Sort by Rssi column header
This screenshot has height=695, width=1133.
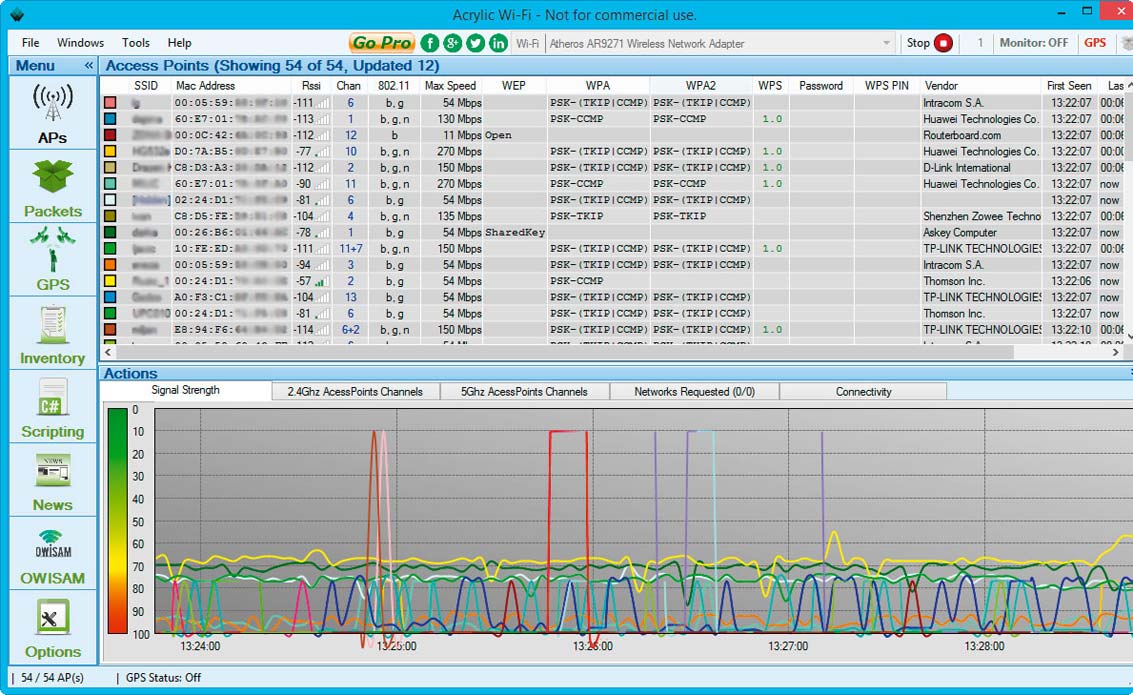pos(311,85)
